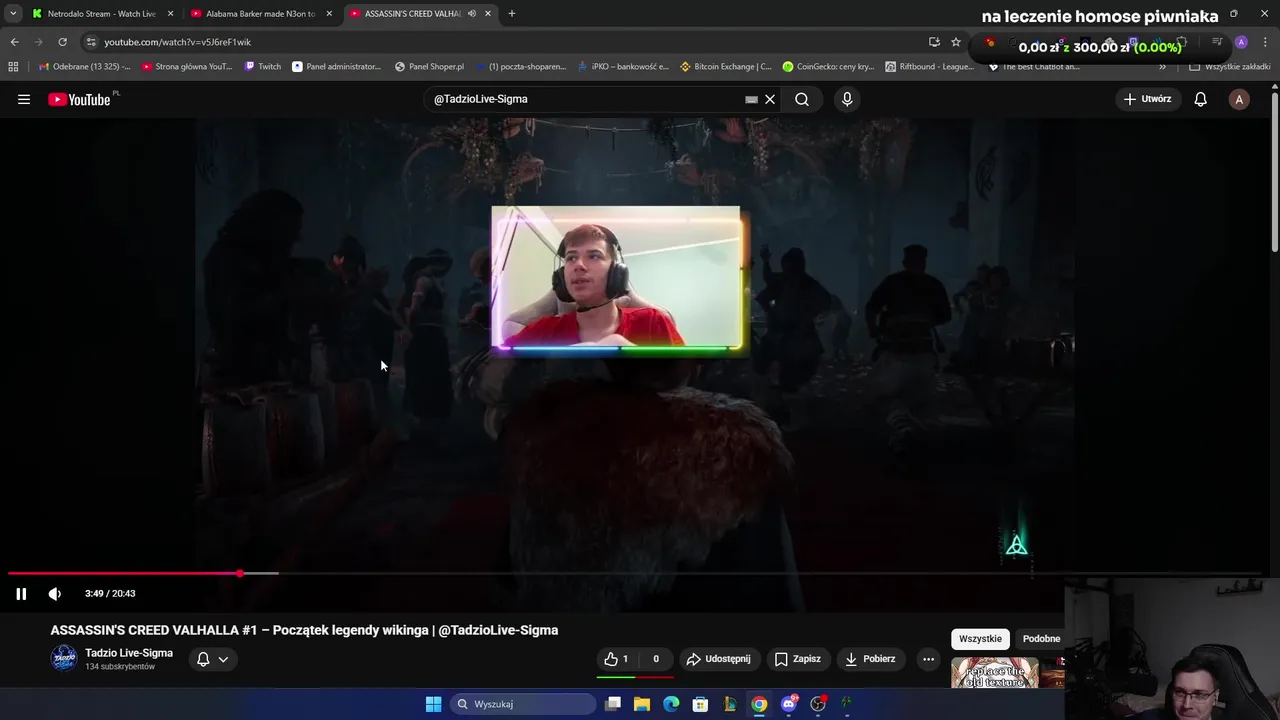The width and height of the screenshot is (1280, 720).
Task: Seek by clicking the red progress scrubber
Action: pyautogui.click(x=240, y=573)
